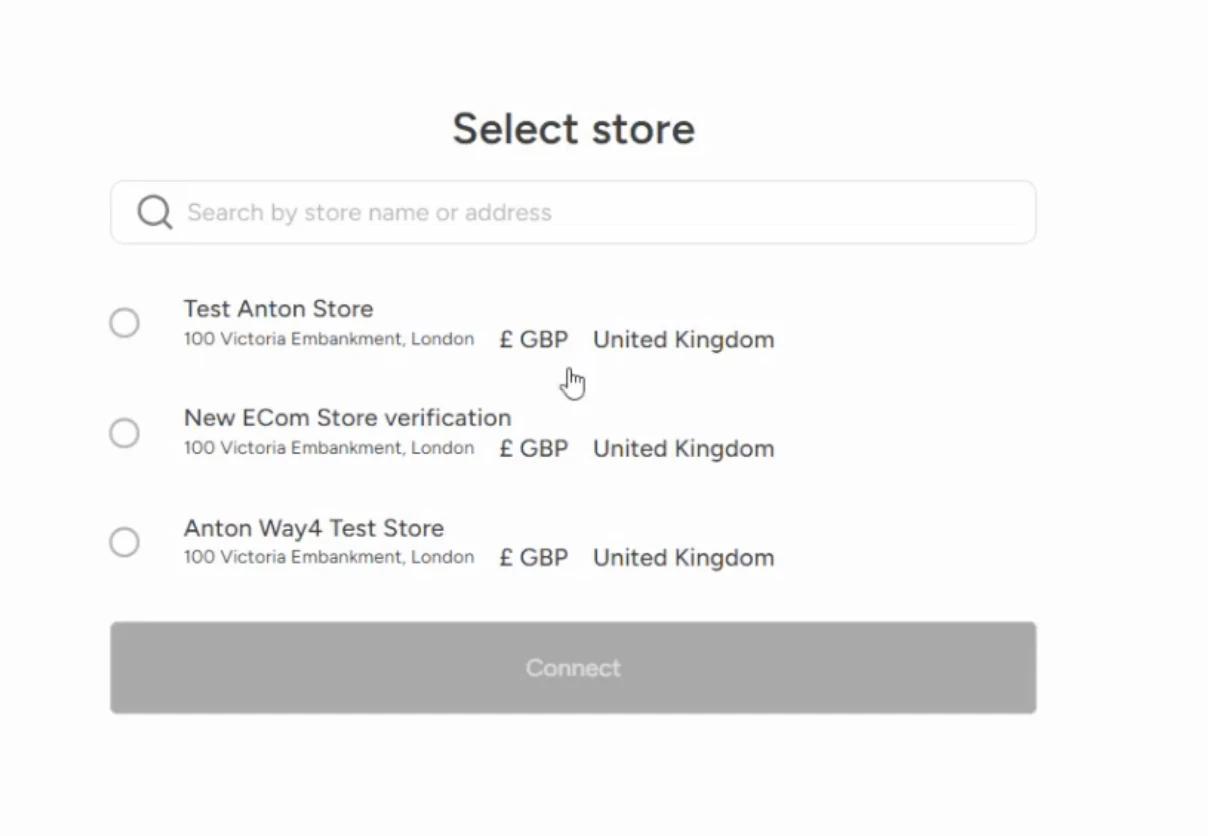
Task: Click United Kingdom in the Test Anton Store row
Action: tap(683, 340)
